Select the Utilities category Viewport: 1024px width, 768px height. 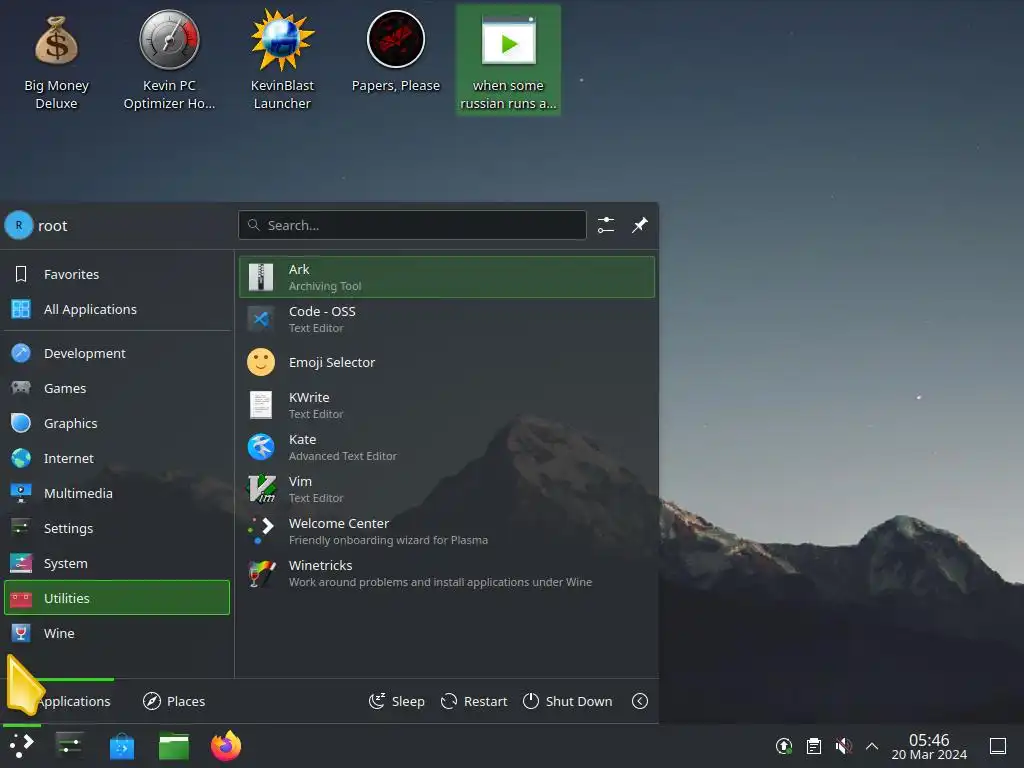(118, 598)
